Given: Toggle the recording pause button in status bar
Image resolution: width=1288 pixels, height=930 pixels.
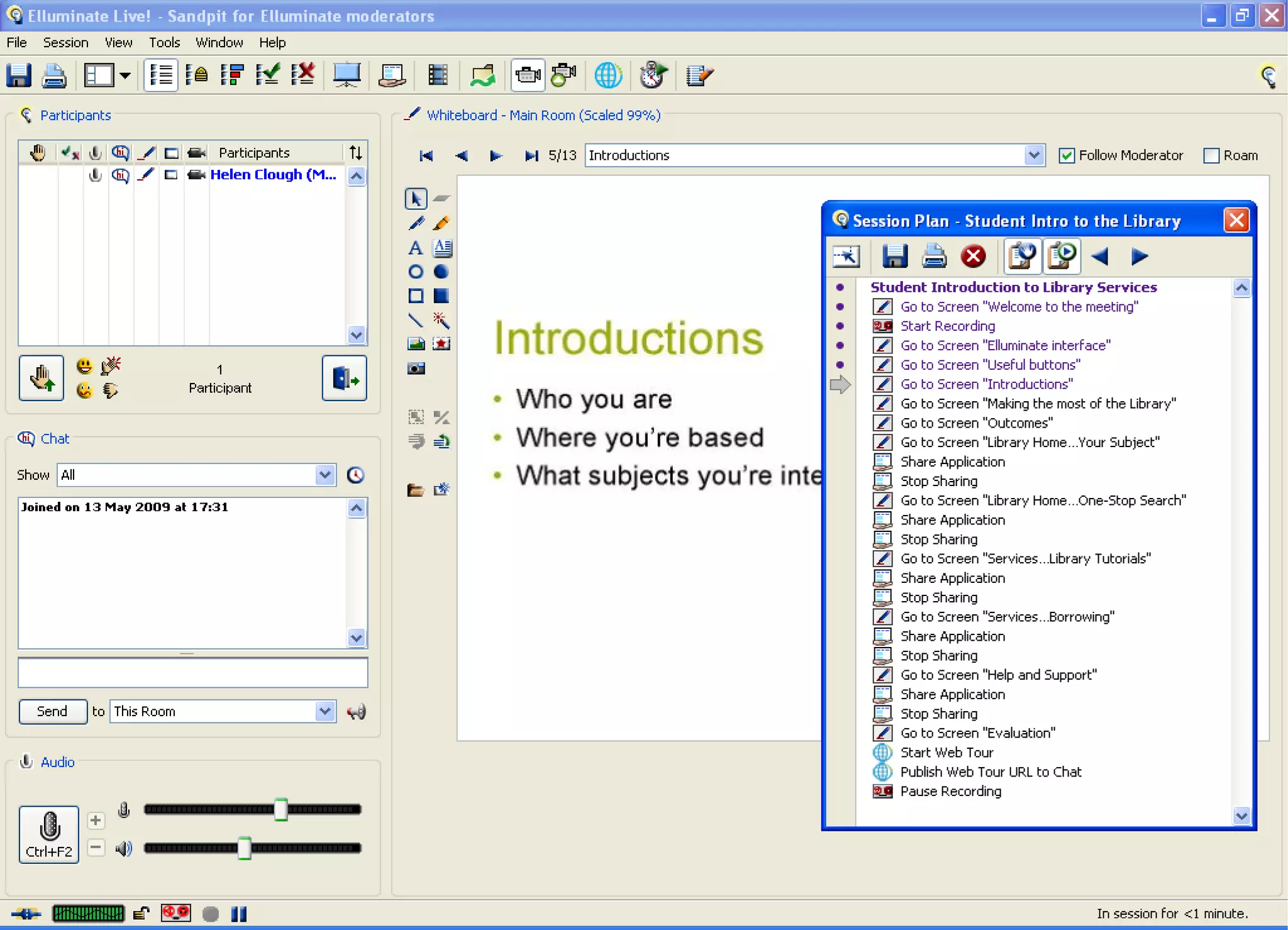Looking at the screenshot, I should 239,914.
